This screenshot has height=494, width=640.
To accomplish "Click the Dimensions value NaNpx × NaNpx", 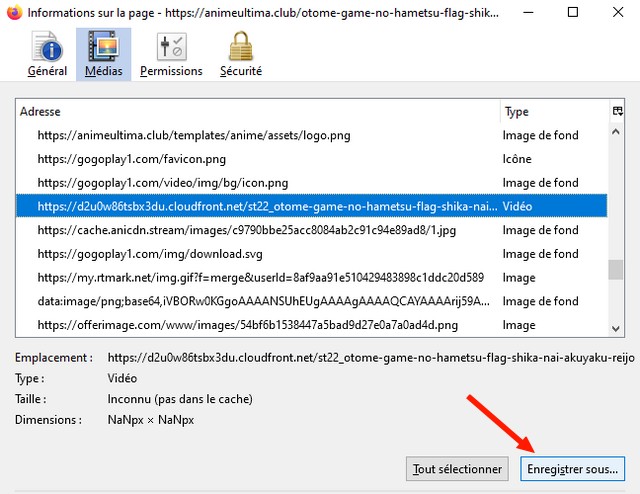I will click(151, 420).
